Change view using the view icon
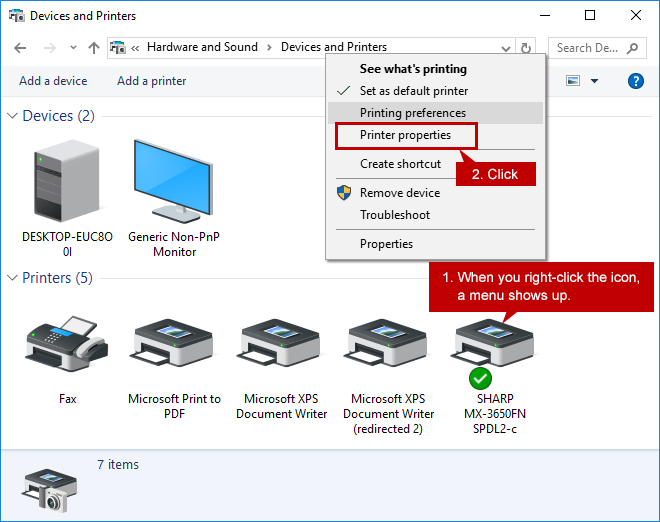Image resolution: width=660 pixels, height=522 pixels. (573, 80)
